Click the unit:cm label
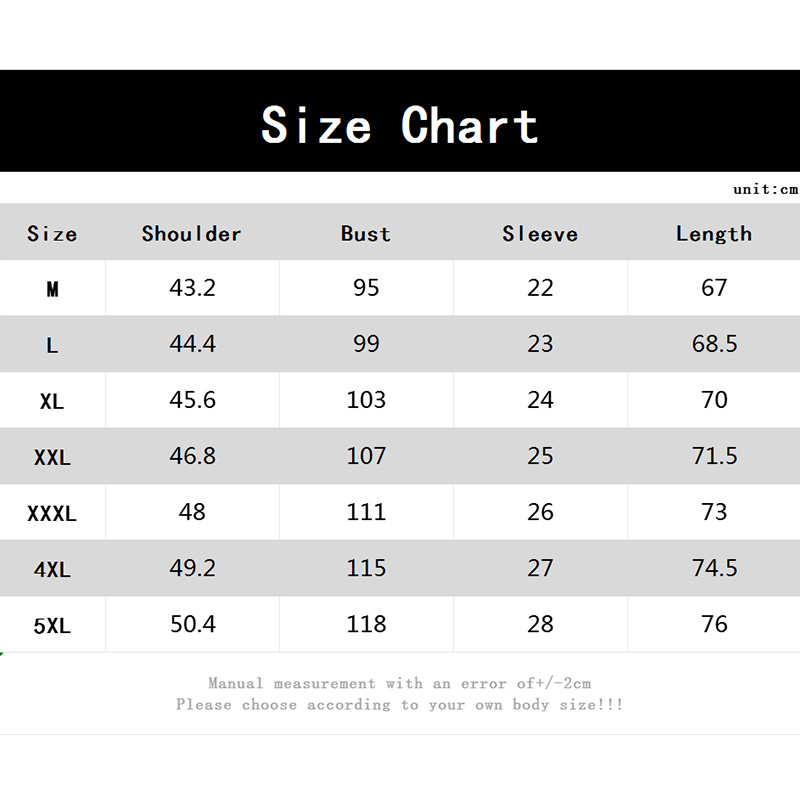This screenshot has height=800, width=800. click(765, 189)
